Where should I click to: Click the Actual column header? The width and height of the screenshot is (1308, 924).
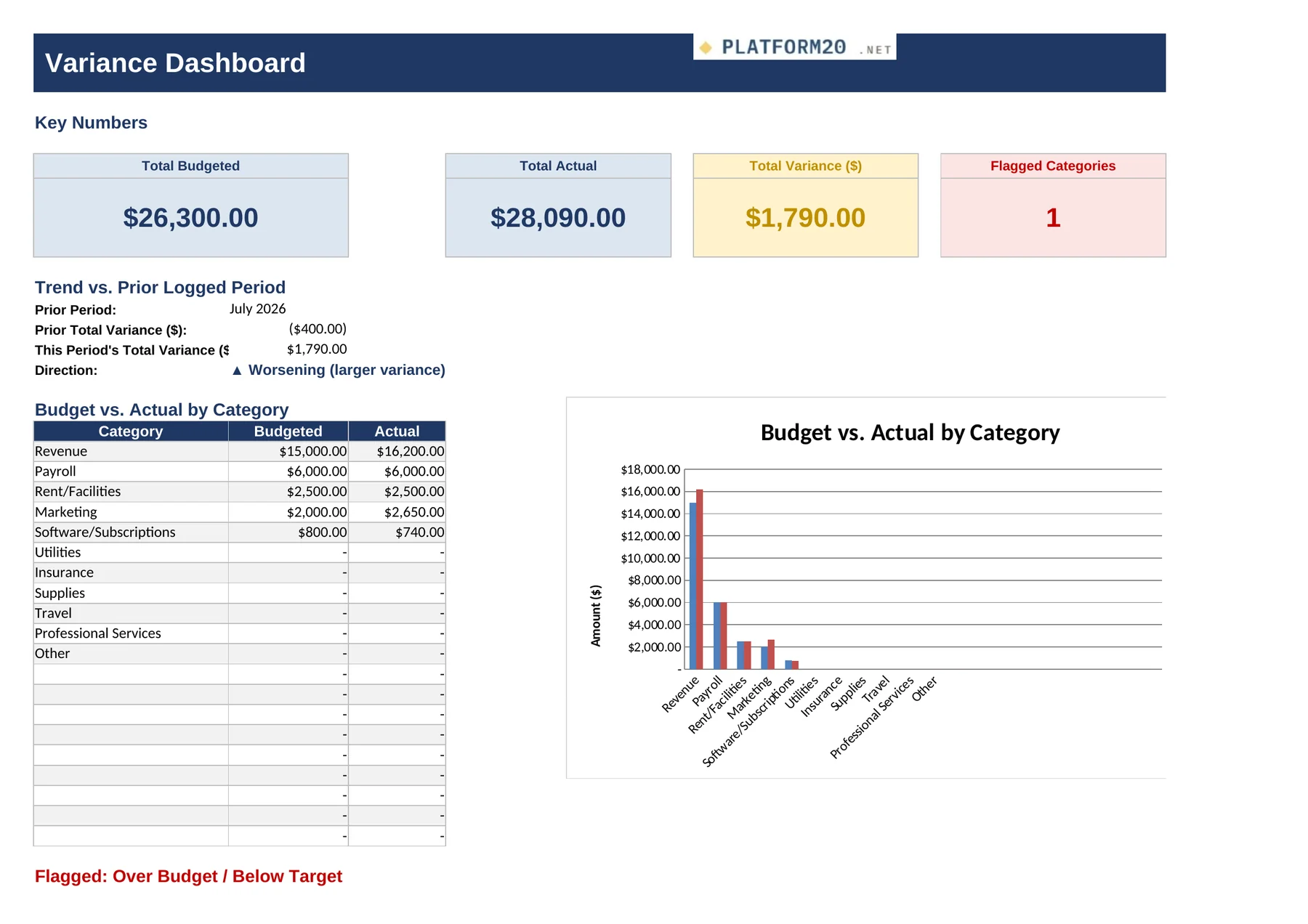(397, 431)
